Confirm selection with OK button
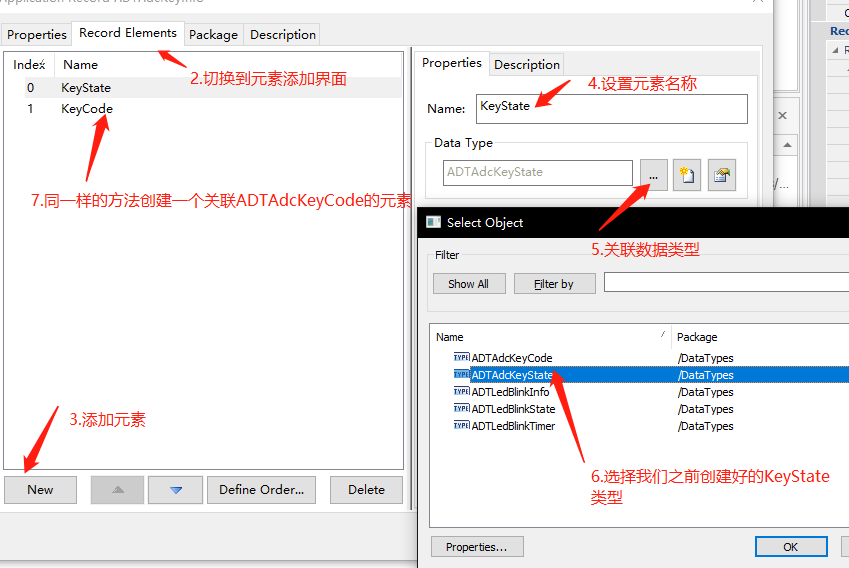Viewport: 849px width, 568px height. click(791, 547)
